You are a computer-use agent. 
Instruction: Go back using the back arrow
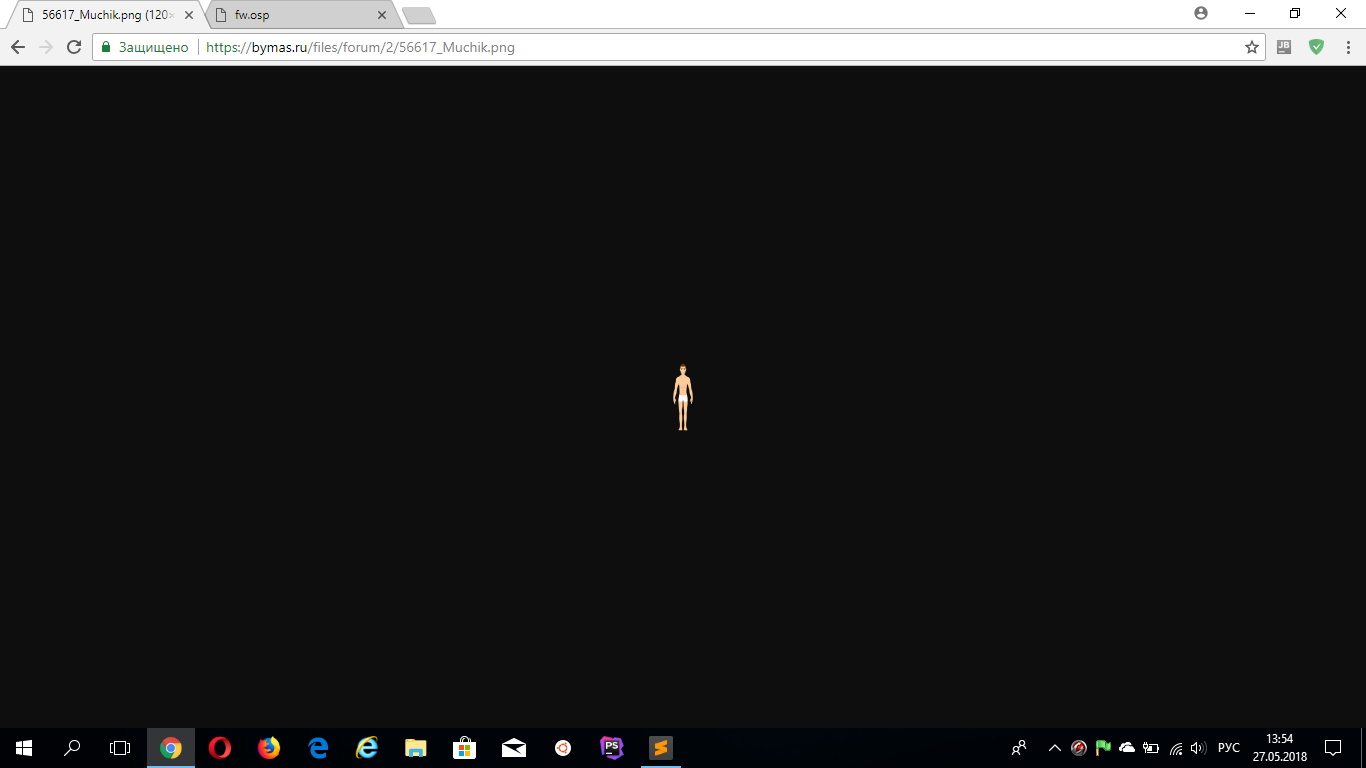tap(18, 47)
